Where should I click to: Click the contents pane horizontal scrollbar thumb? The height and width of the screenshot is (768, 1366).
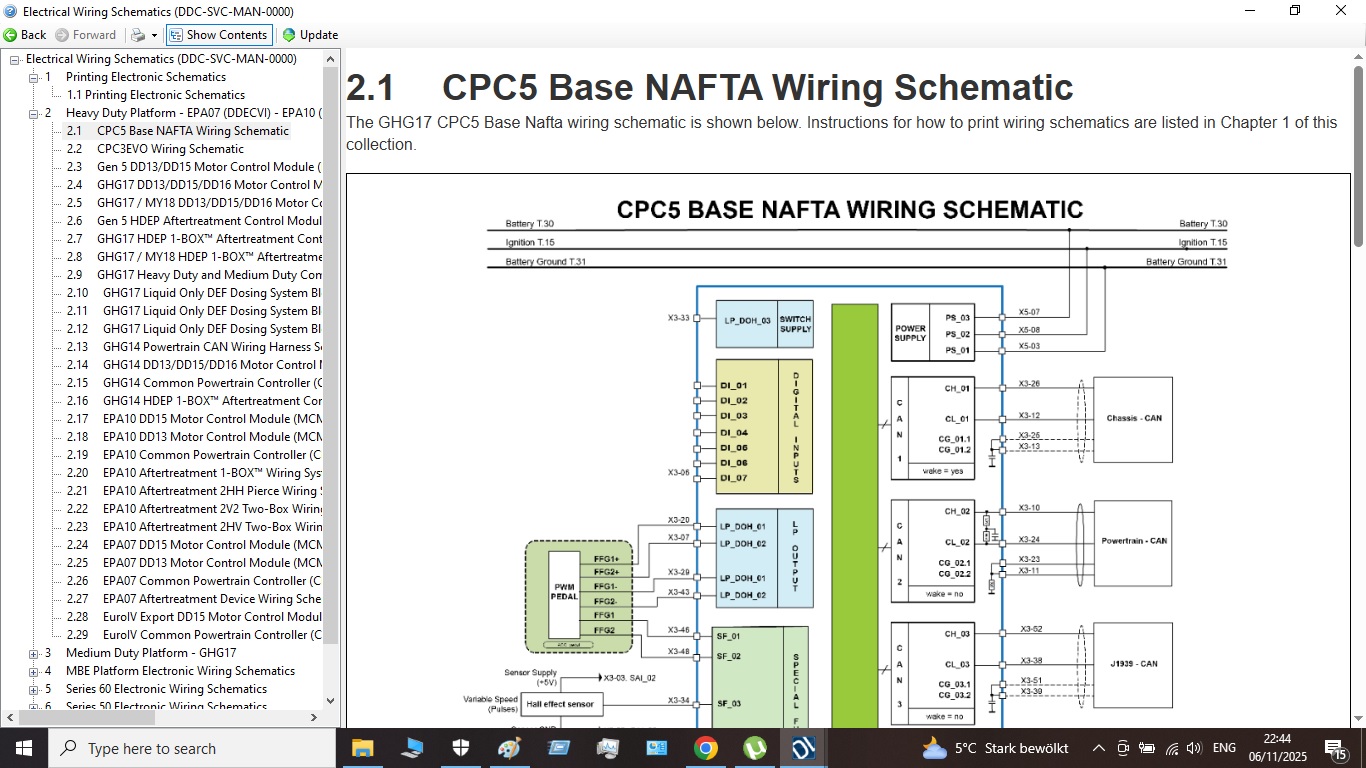click(x=85, y=717)
